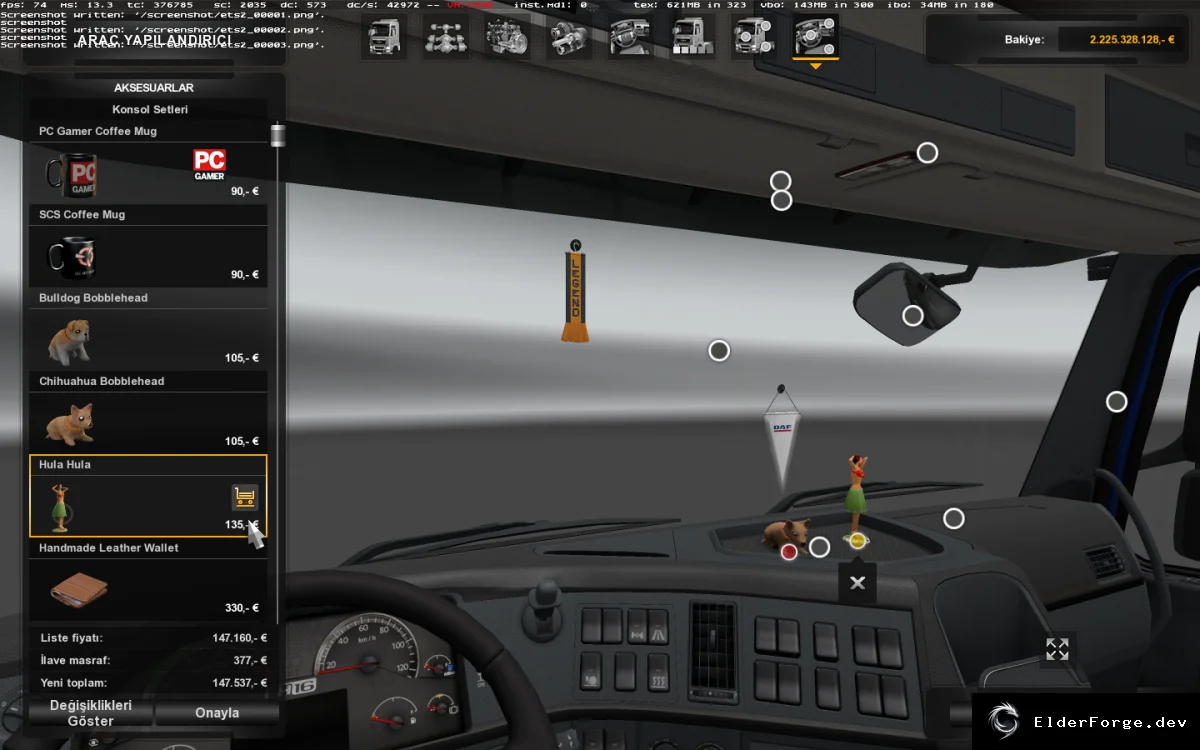Click the AKSESUARLAR panel header
The height and width of the screenshot is (750, 1200).
pos(154,88)
